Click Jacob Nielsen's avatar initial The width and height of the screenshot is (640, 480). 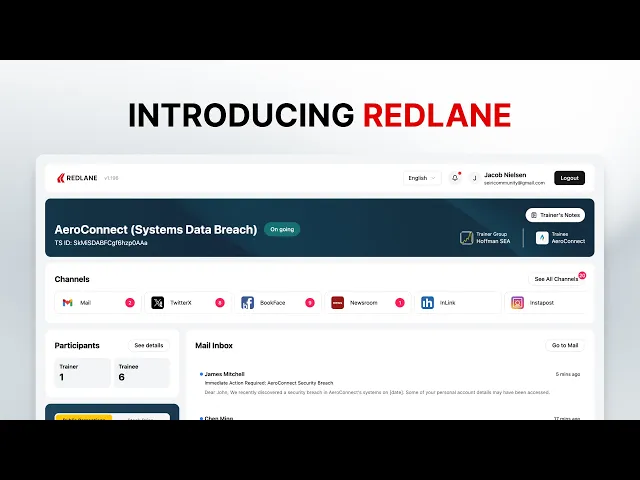coord(474,178)
